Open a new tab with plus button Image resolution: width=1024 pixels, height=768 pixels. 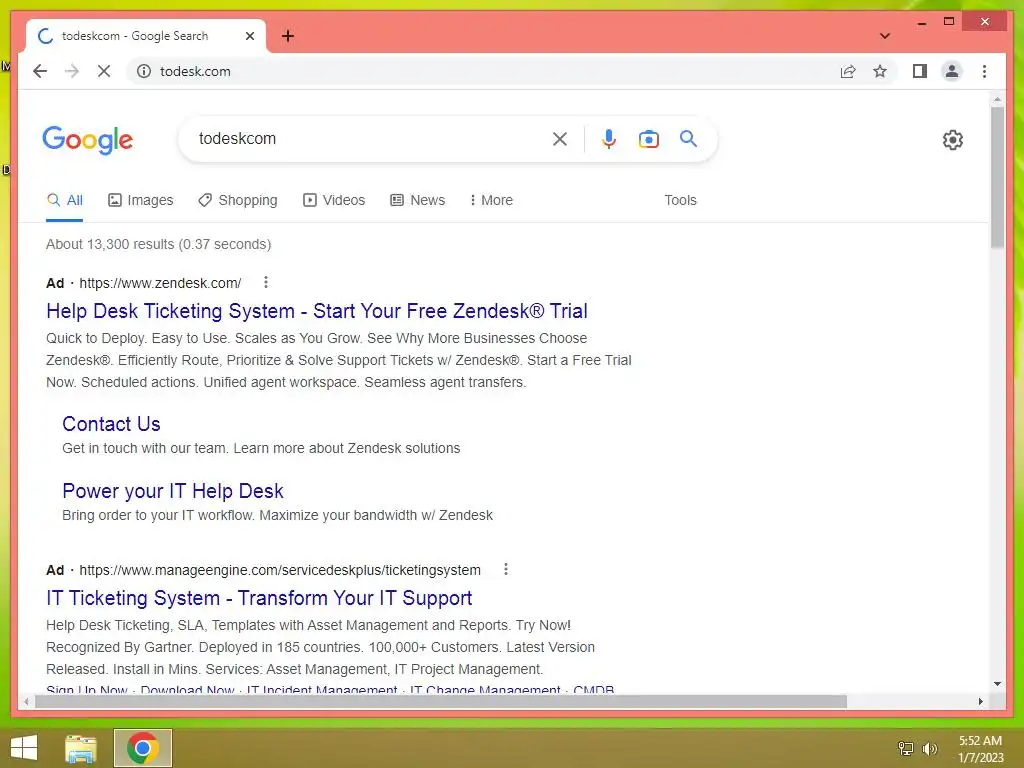288,36
